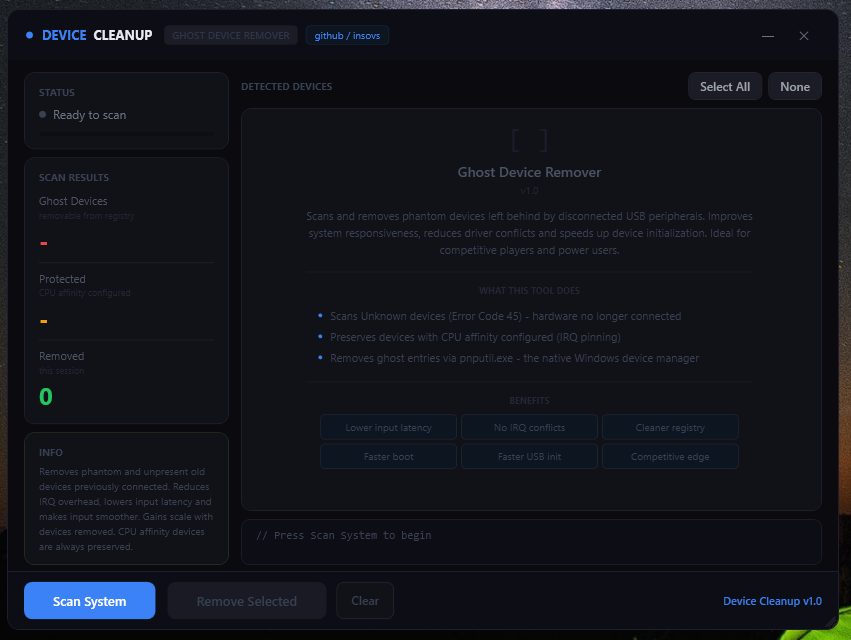Click the orange dash under Protected
The width and height of the screenshot is (851, 640).
click(x=43, y=321)
